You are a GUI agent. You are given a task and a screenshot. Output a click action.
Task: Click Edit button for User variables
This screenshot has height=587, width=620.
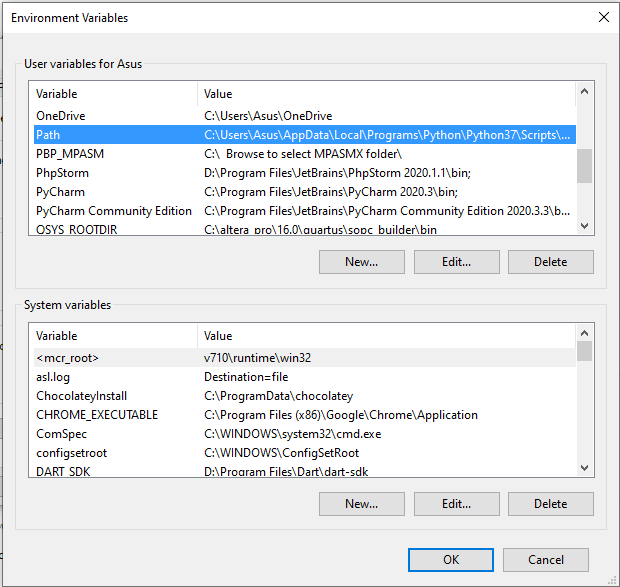456,262
